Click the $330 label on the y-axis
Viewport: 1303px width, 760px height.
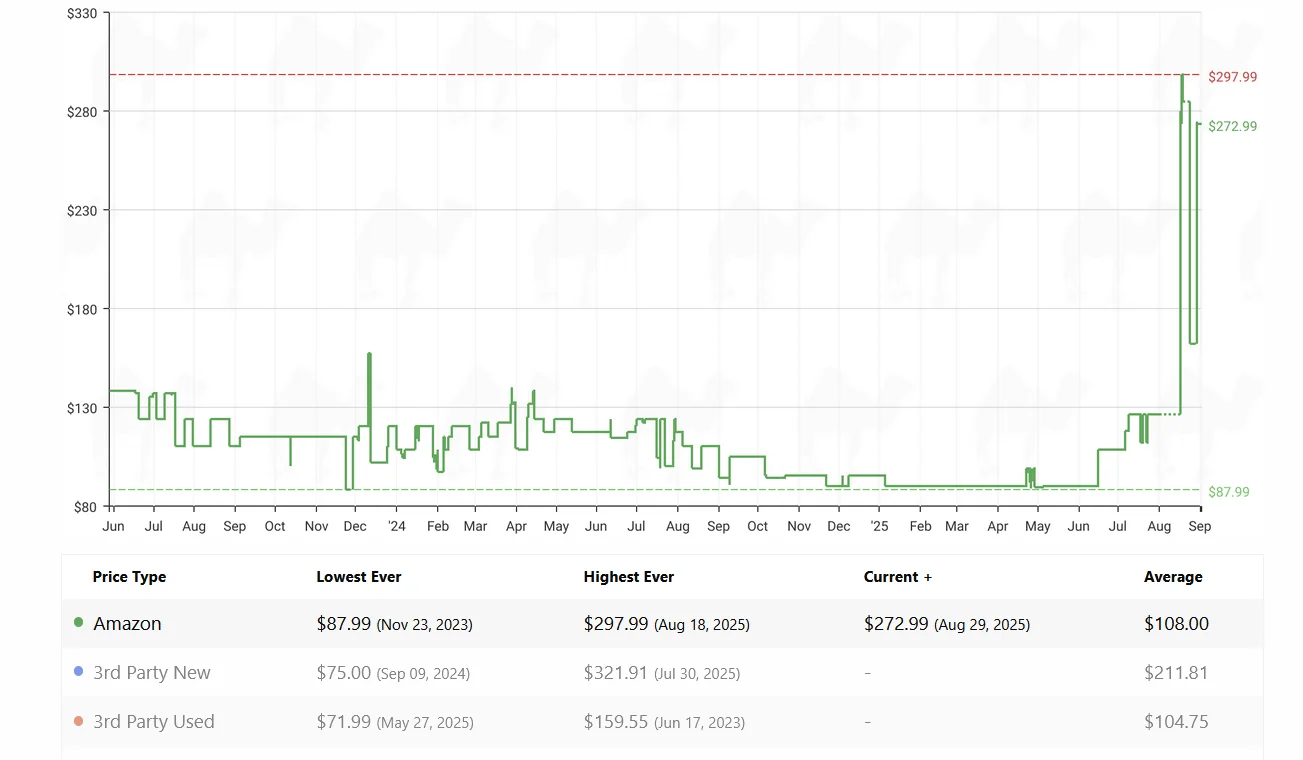(82, 13)
